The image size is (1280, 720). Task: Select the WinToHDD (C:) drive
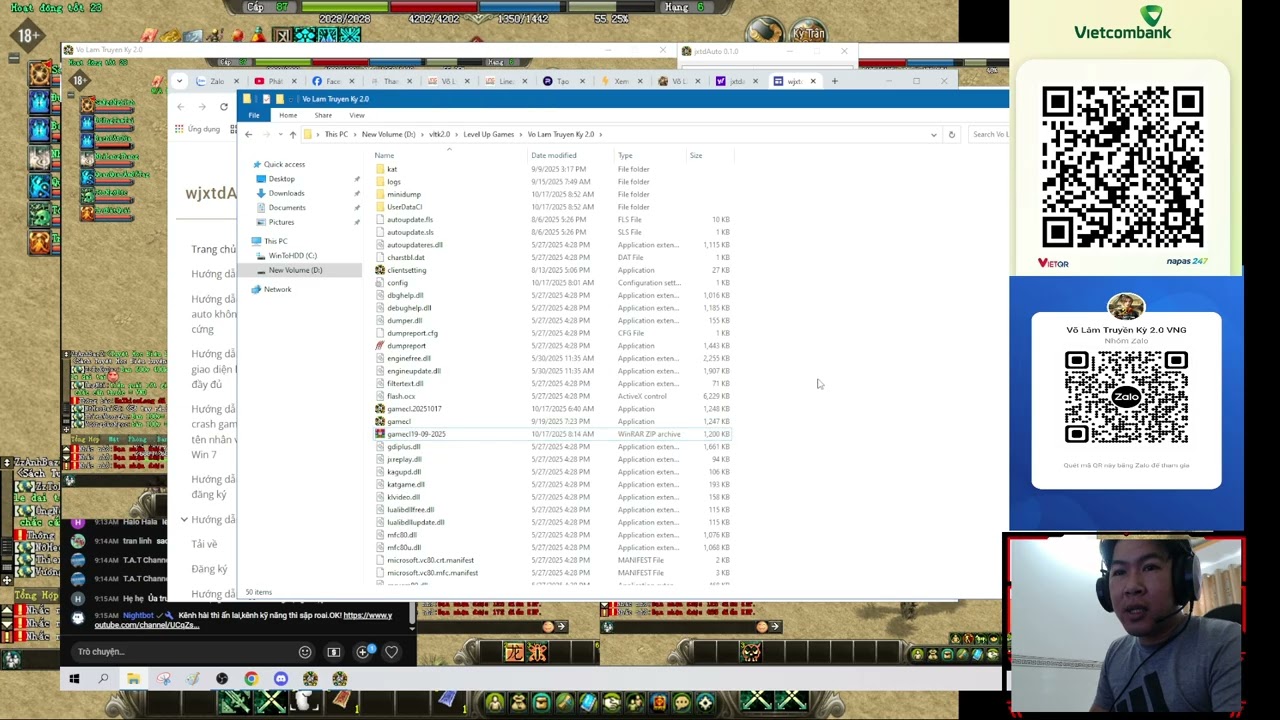[292, 256]
